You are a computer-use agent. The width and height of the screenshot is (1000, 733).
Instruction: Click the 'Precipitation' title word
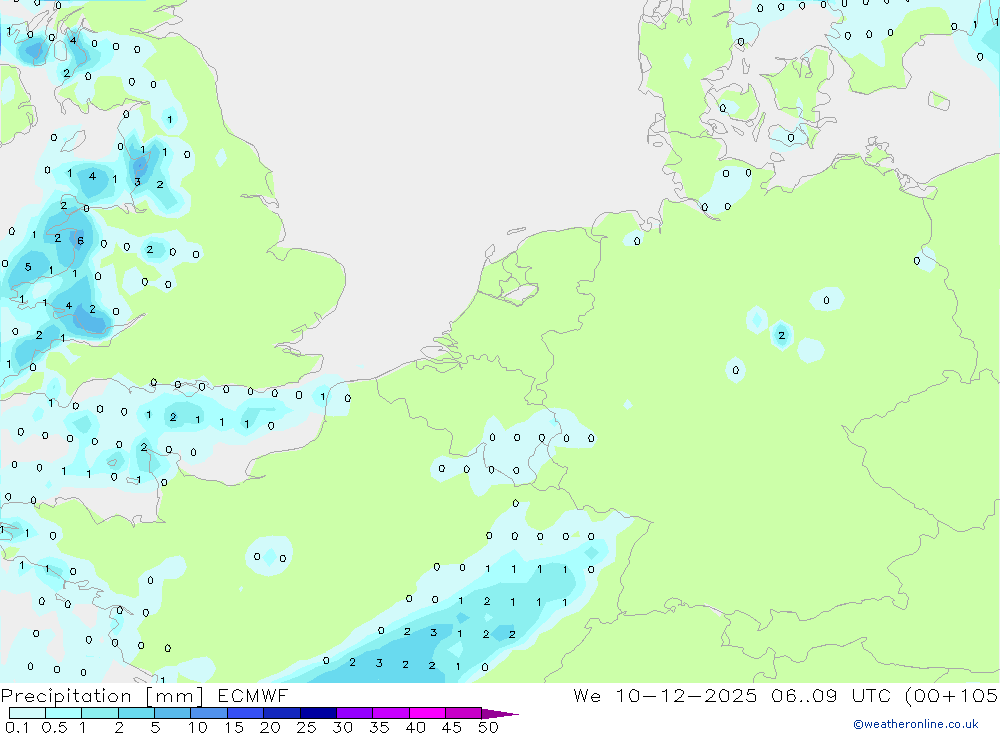[x=66, y=696]
